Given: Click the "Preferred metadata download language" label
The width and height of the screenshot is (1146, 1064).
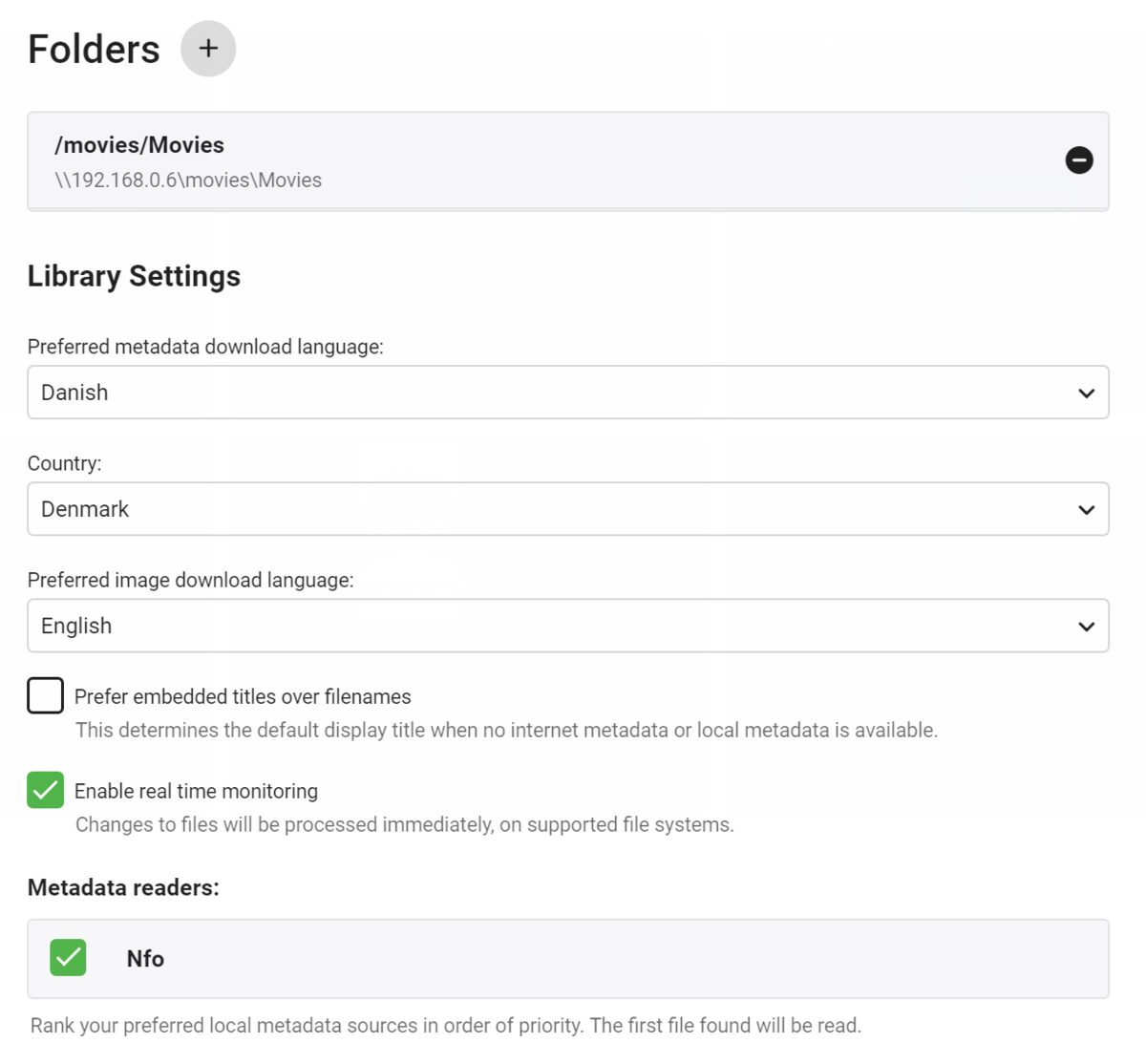Looking at the screenshot, I should click(x=205, y=347).
